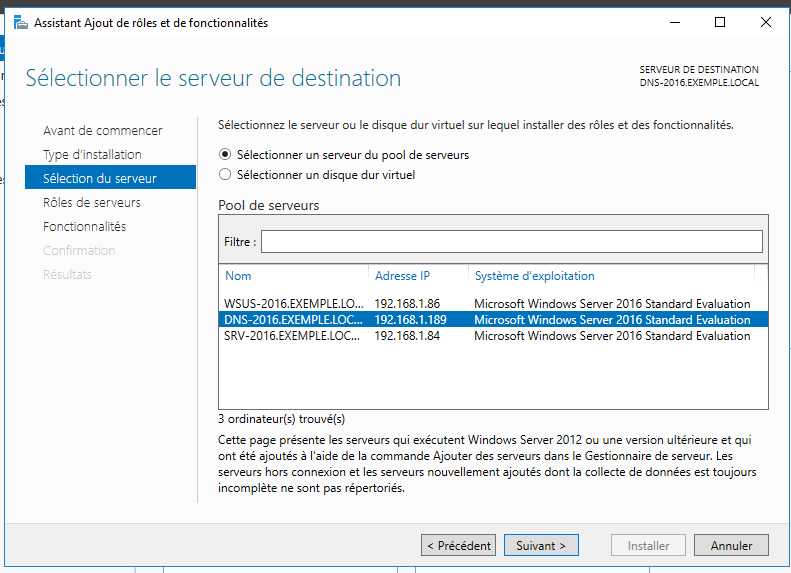The image size is (791, 573).
Task: Click inside the Filtre text field
Action: [x=512, y=242]
